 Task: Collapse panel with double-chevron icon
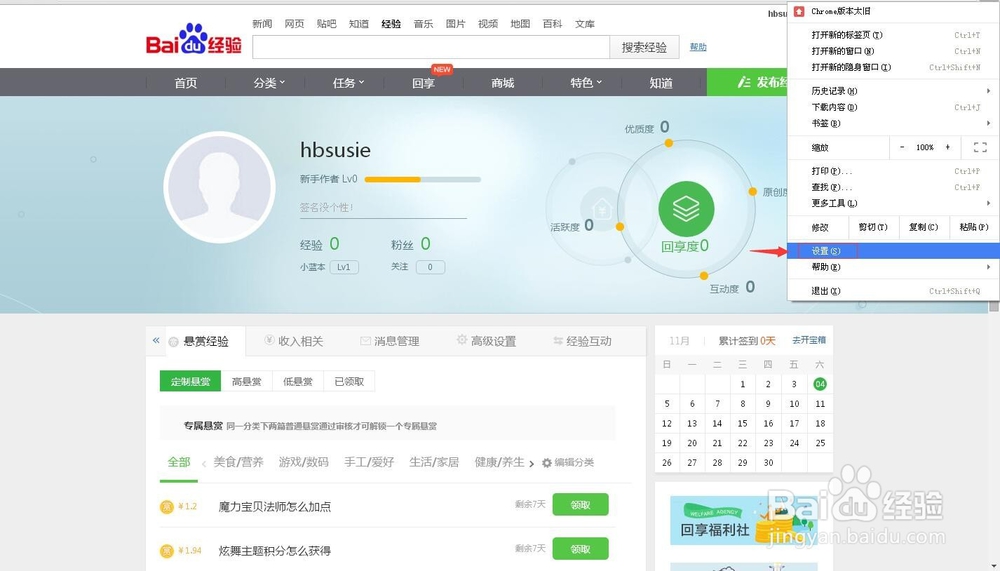pos(156,341)
